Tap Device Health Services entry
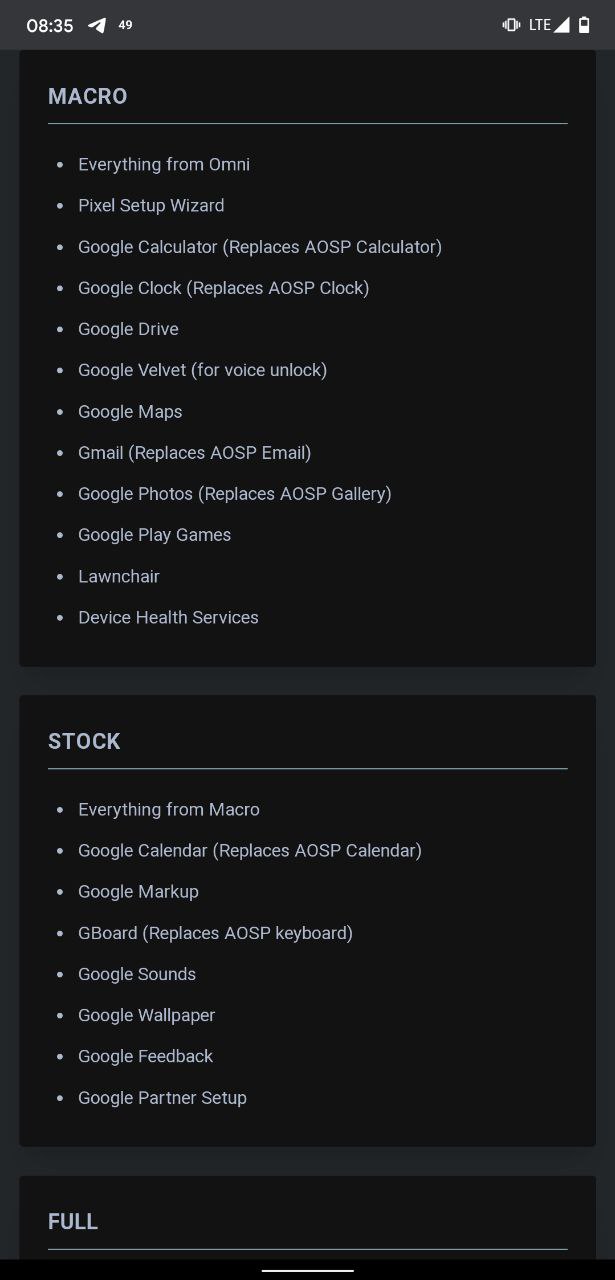This screenshot has height=1280, width=615. tap(168, 618)
